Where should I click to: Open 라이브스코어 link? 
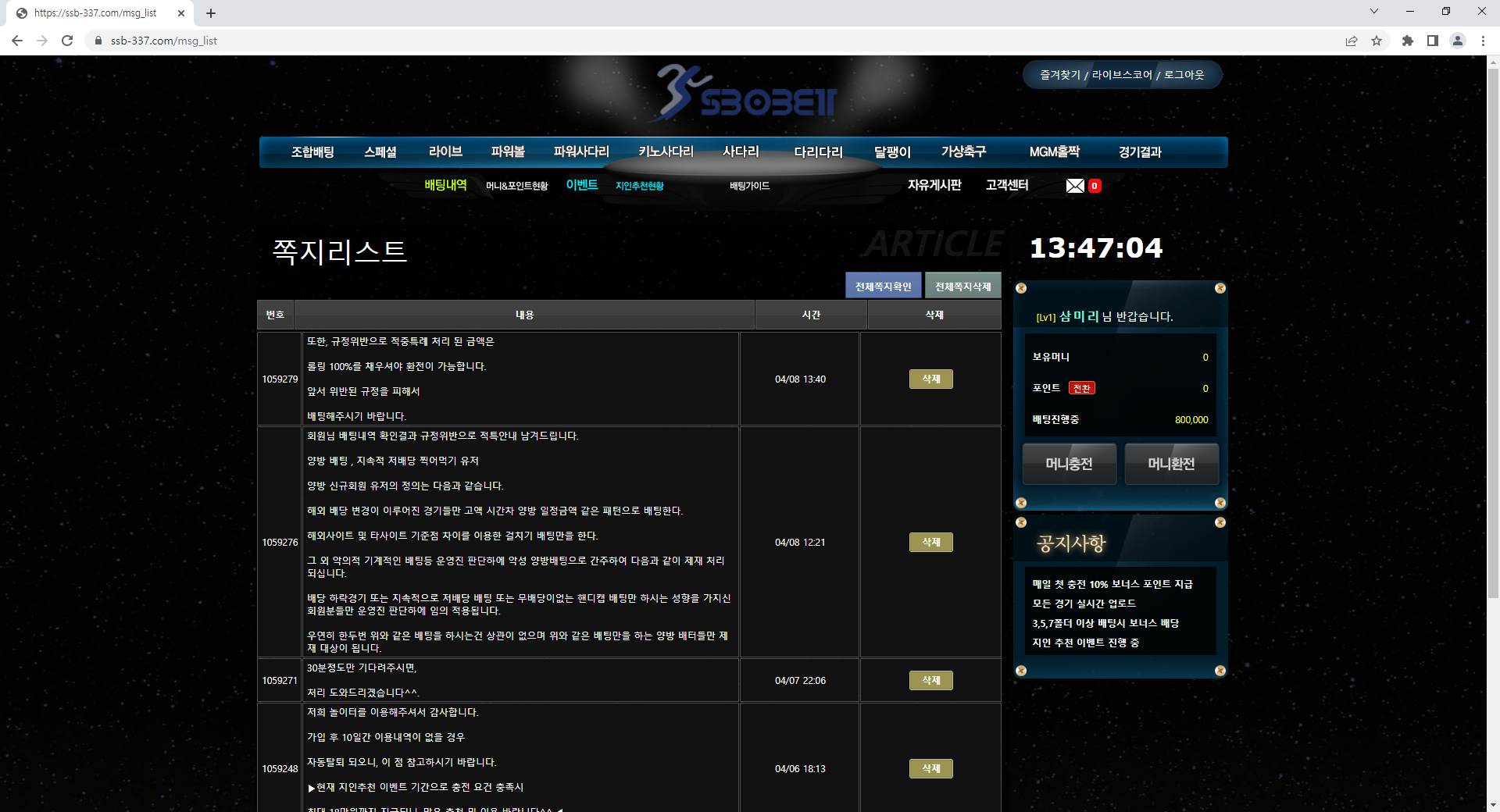pyautogui.click(x=1122, y=75)
